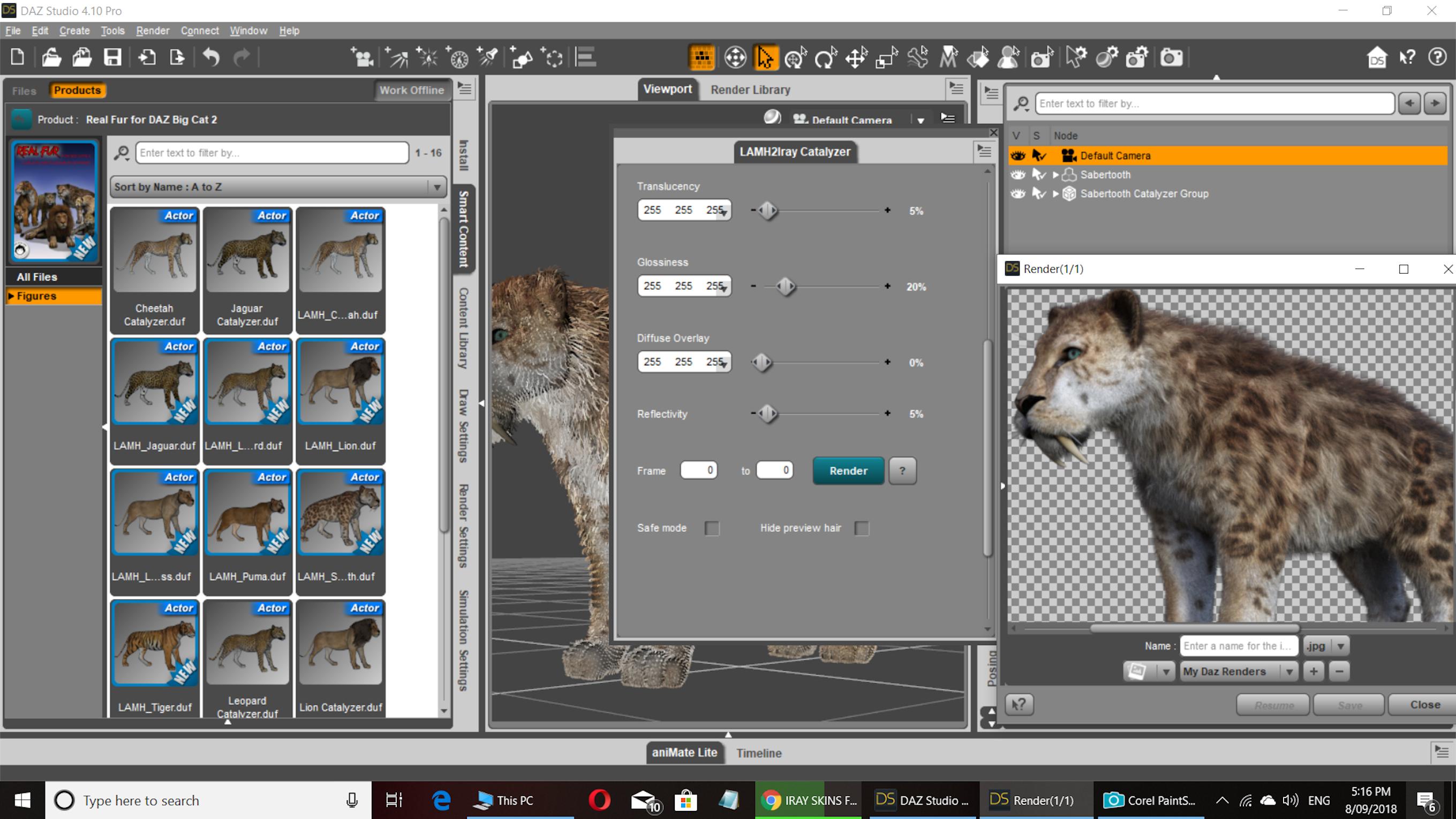This screenshot has width=1456, height=819.
Task: Click the Render camera icon in toolbar
Action: [x=1171, y=58]
